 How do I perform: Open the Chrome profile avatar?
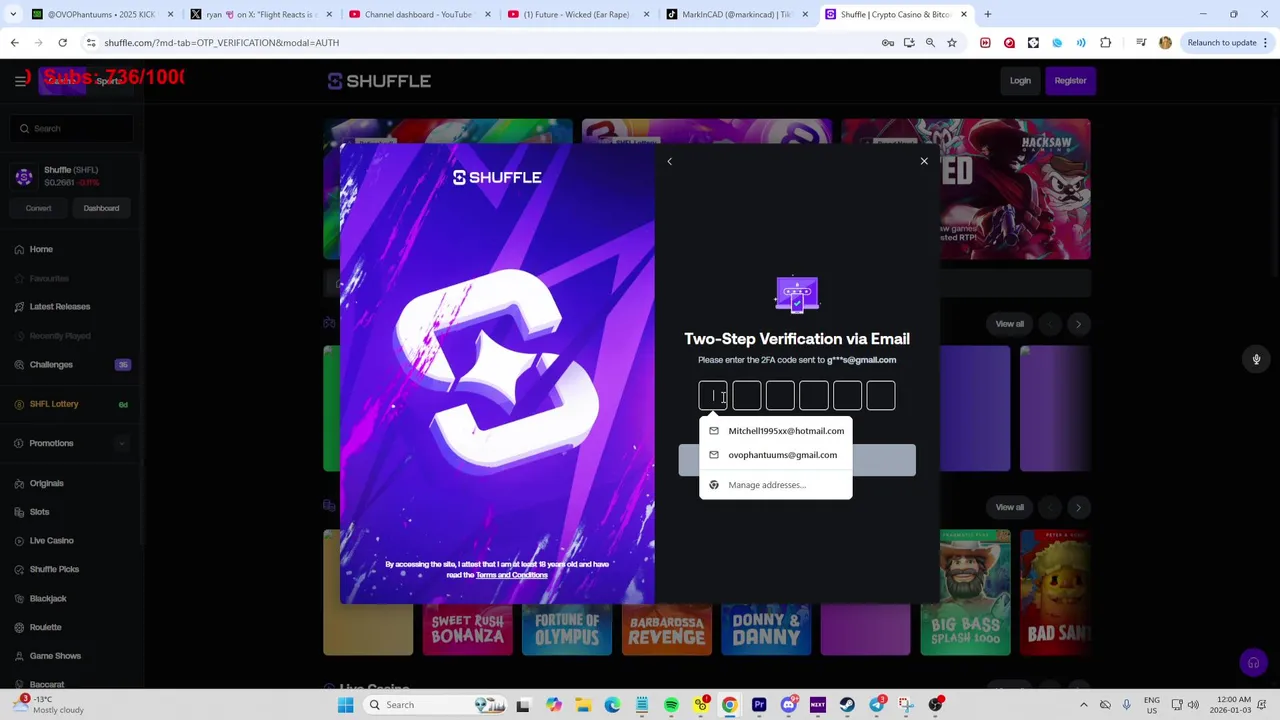pyautogui.click(x=1165, y=43)
